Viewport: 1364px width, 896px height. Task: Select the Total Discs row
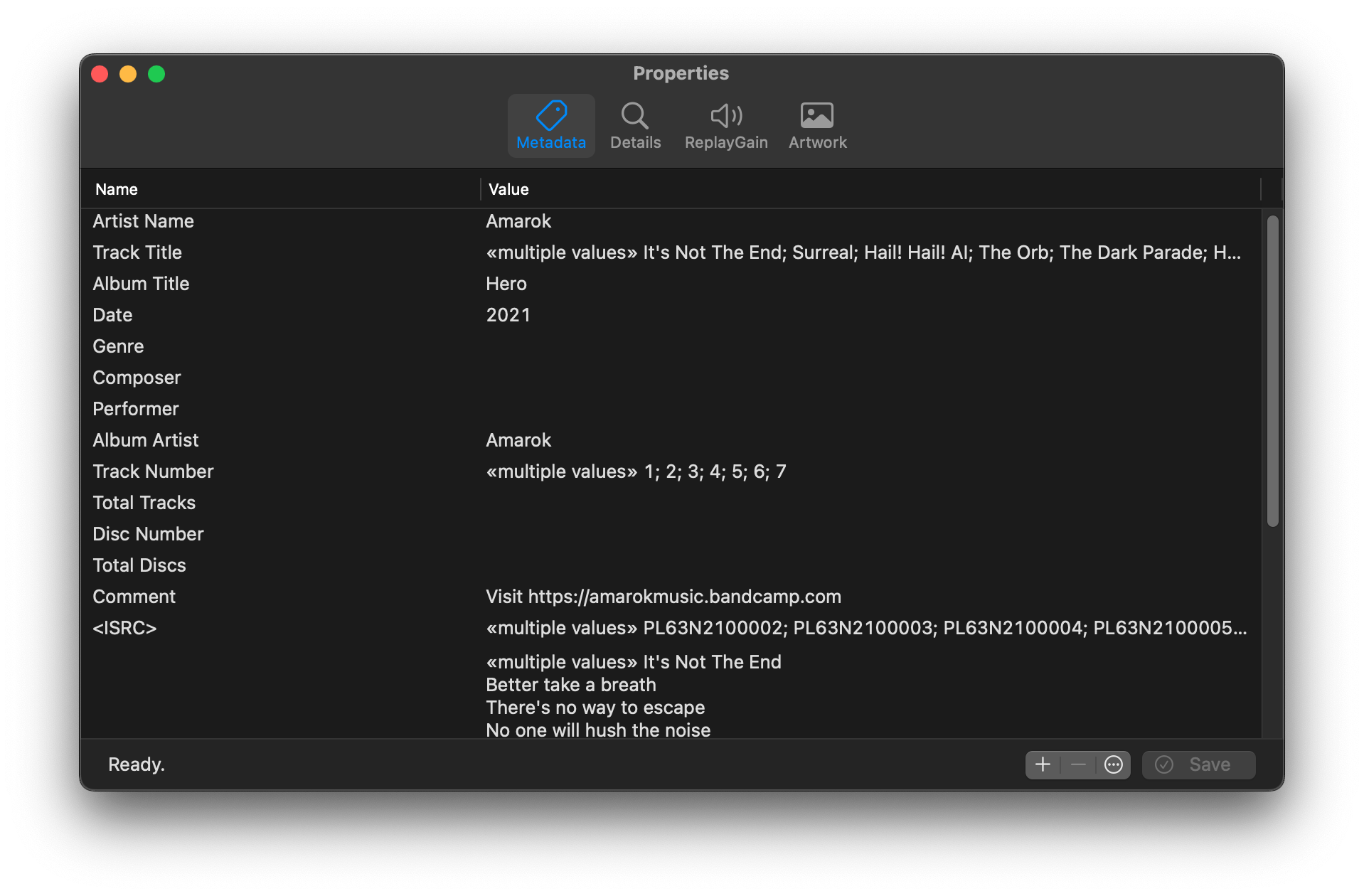671,565
